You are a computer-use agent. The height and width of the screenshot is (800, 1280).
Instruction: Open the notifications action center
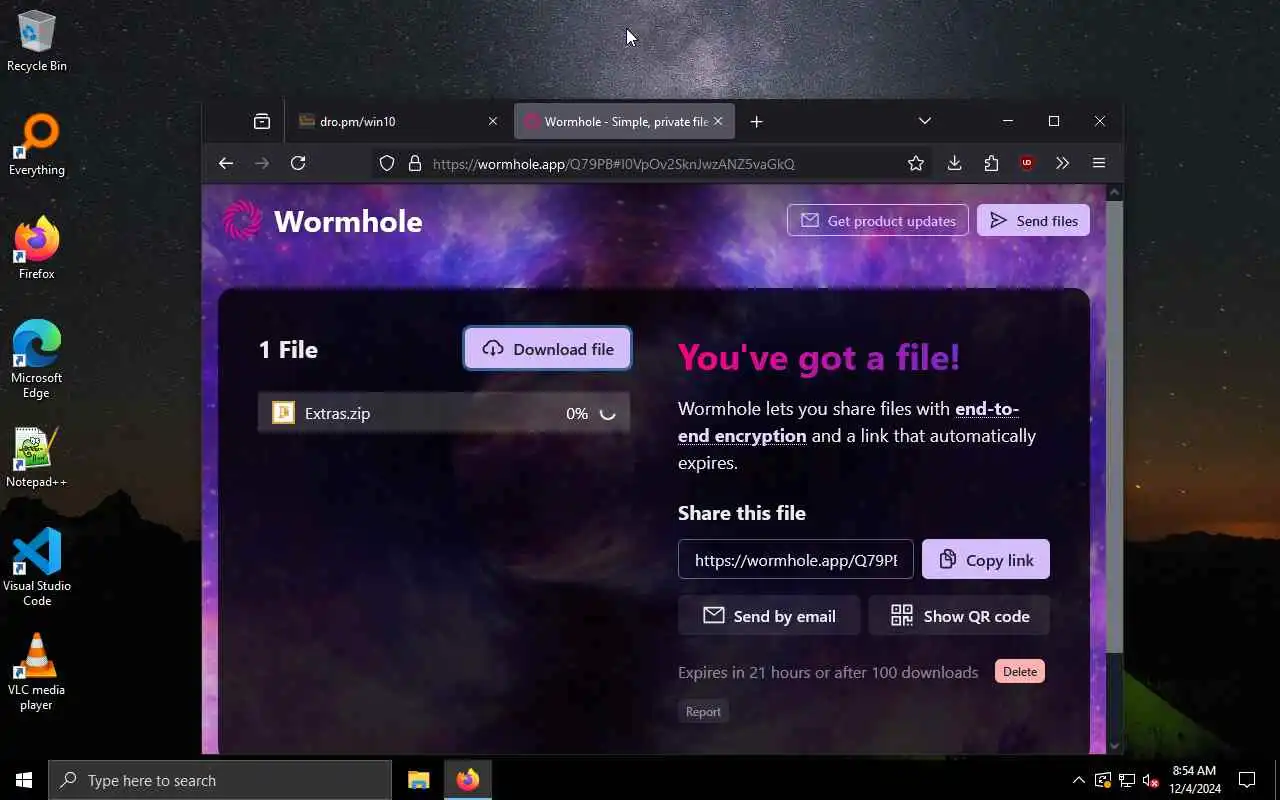[x=1247, y=780]
